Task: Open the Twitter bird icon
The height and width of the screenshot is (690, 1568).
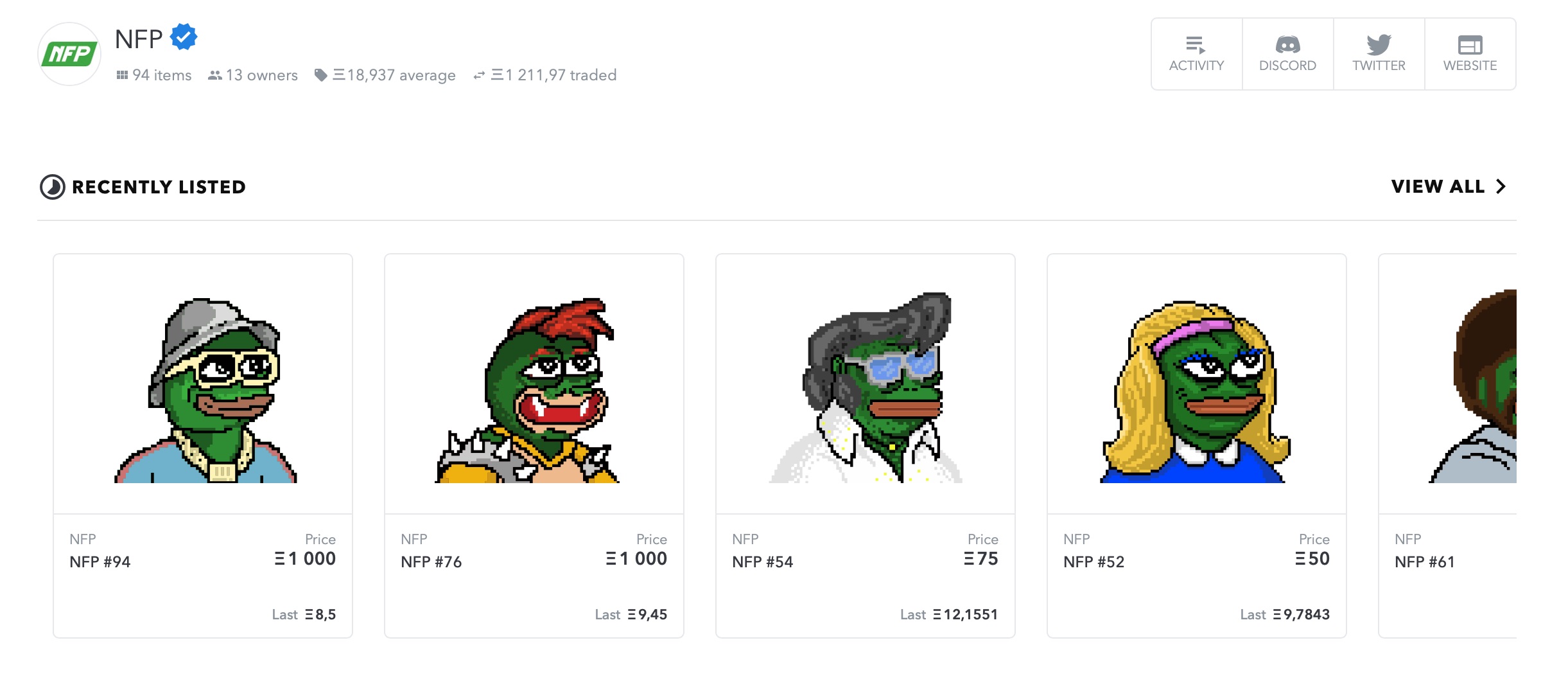Action: [1379, 46]
